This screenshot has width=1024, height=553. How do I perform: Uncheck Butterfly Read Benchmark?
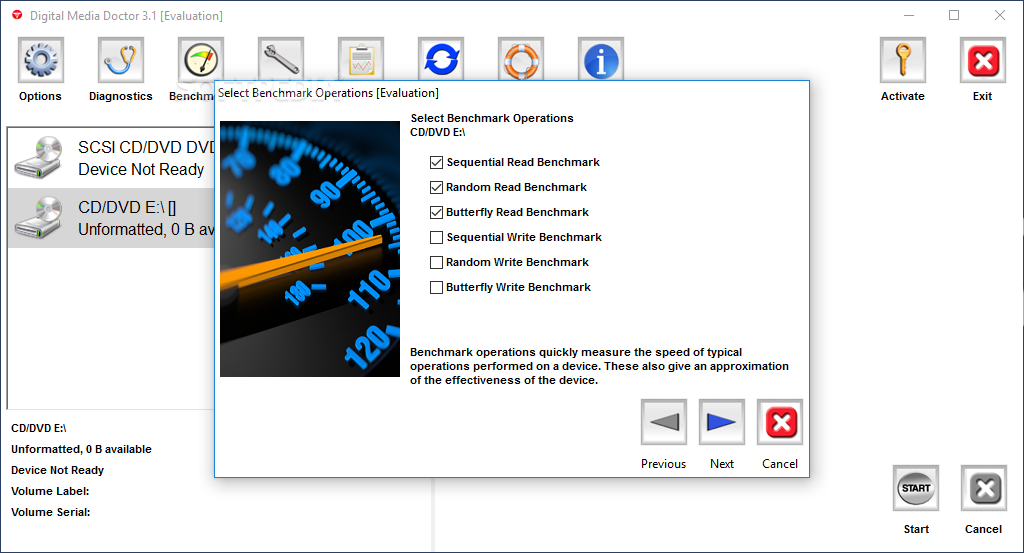[436, 212]
